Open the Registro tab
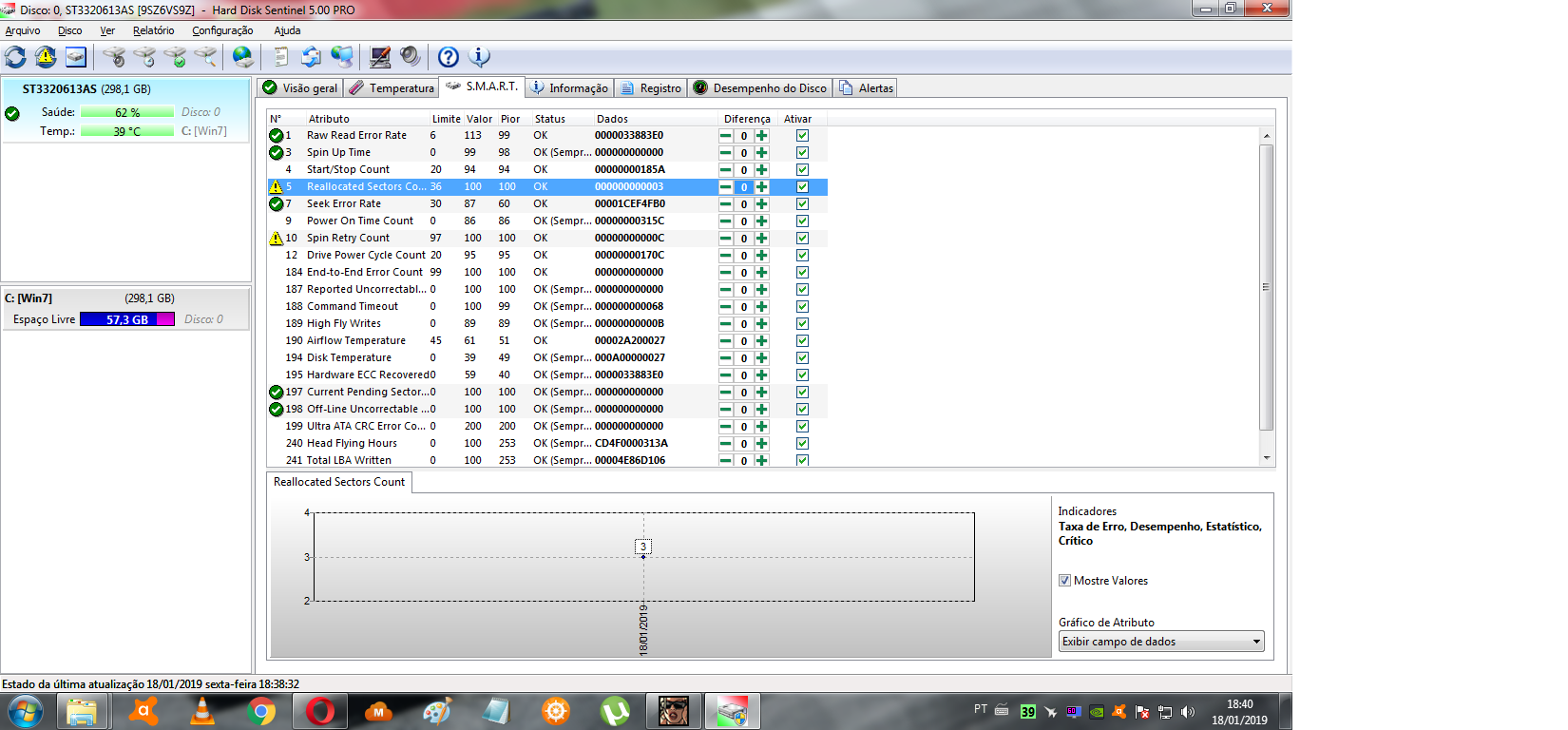The image size is (1568, 730). 651,88
